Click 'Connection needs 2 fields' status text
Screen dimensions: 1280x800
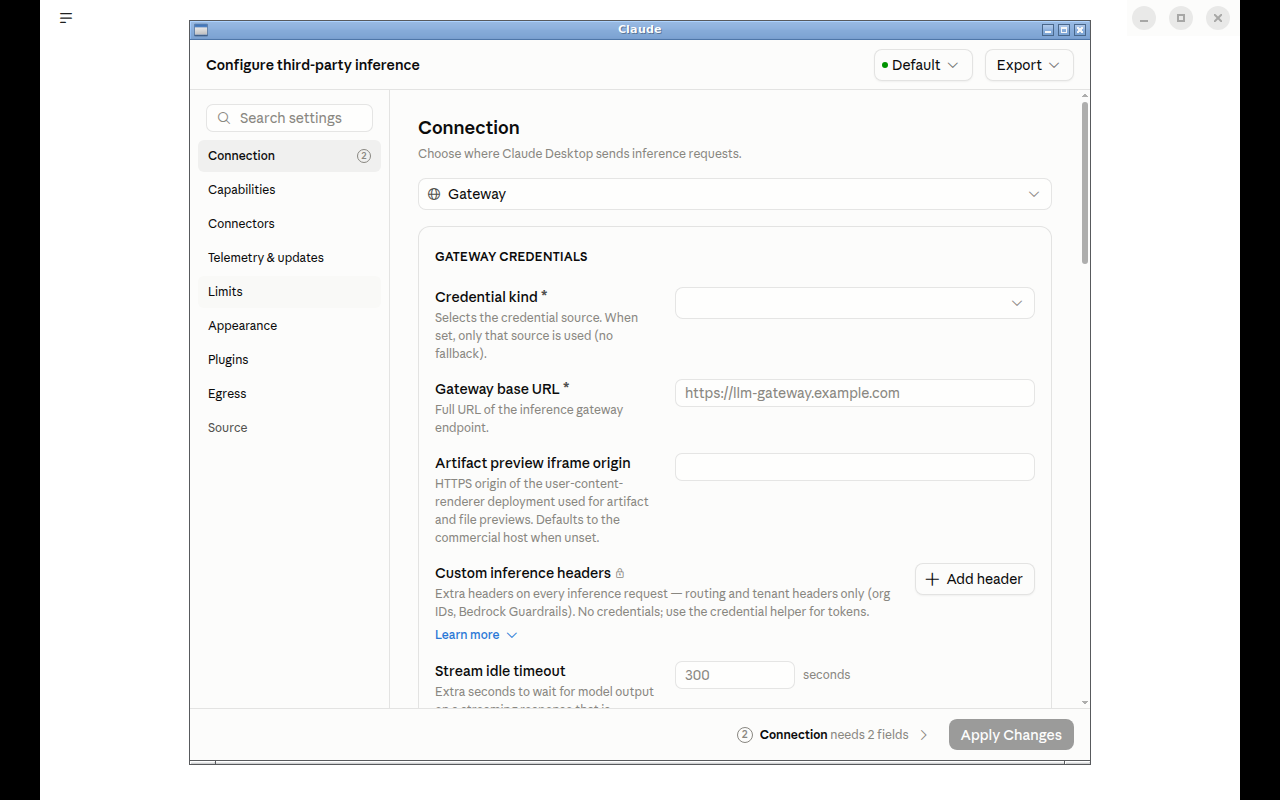[x=834, y=735]
